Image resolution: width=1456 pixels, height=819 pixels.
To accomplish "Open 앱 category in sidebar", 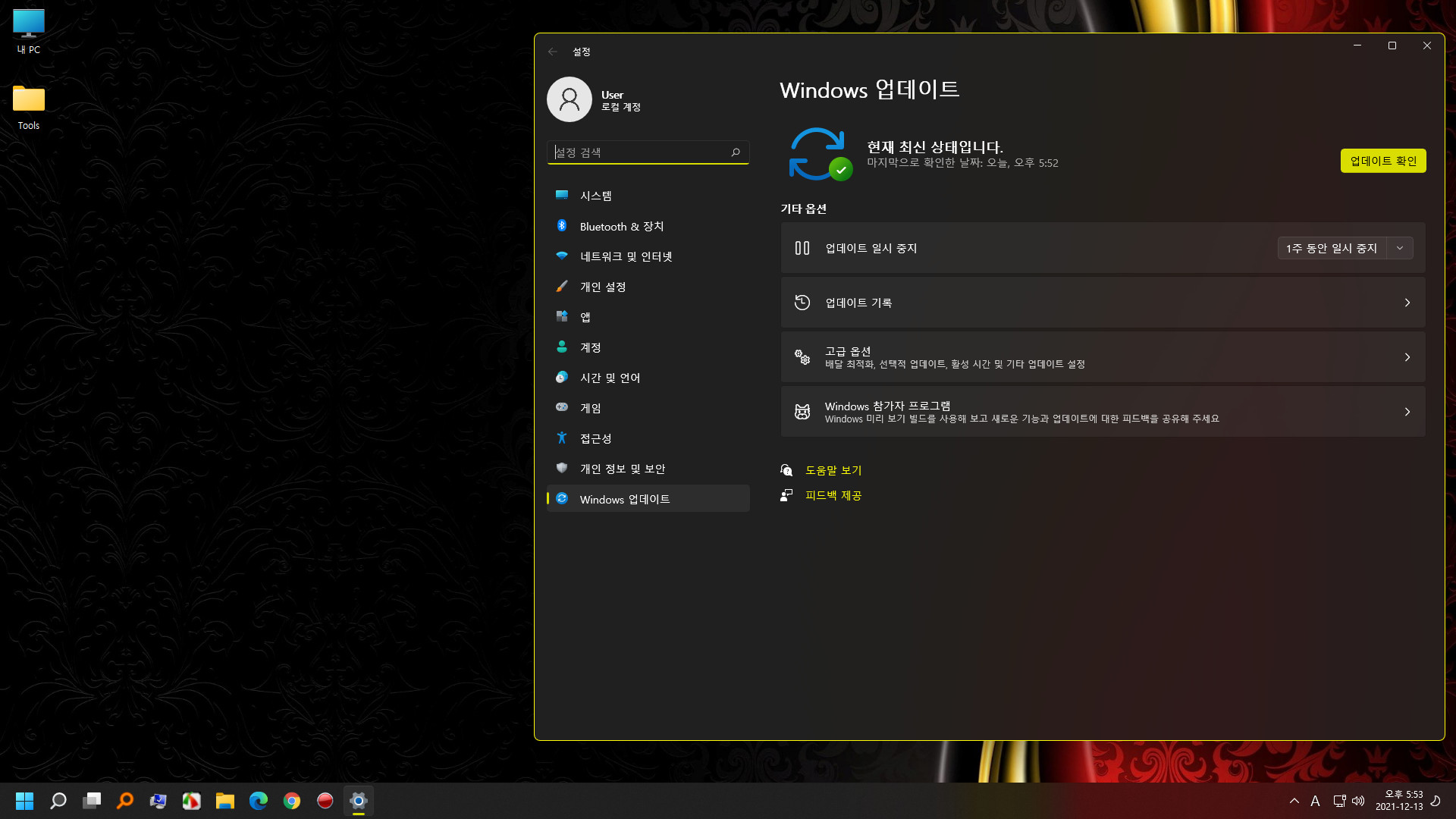I will (x=648, y=317).
